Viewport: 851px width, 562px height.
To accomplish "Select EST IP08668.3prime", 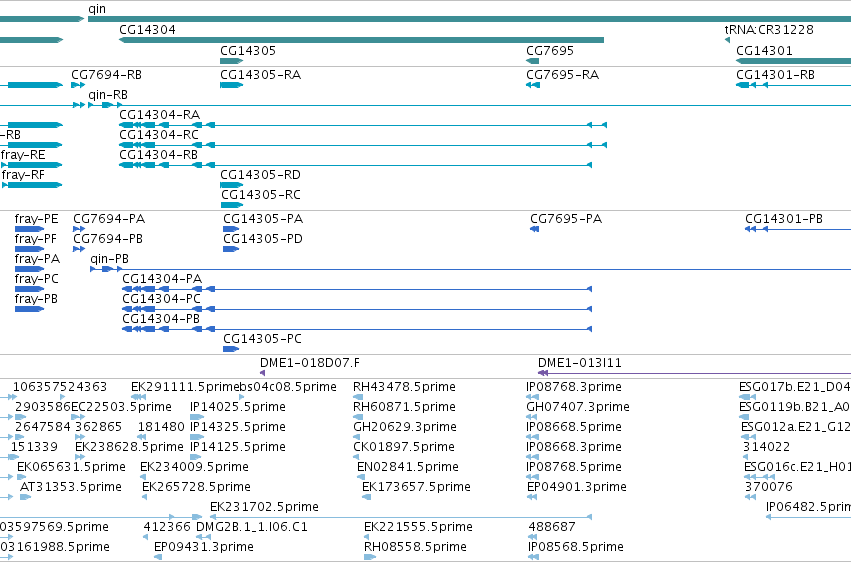I will [x=532, y=457].
